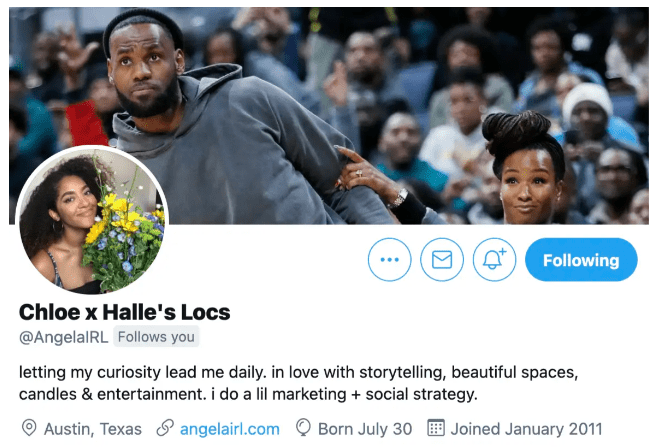Click the birthday balloon icon
The height and width of the screenshot is (448, 659).
pos(303,427)
